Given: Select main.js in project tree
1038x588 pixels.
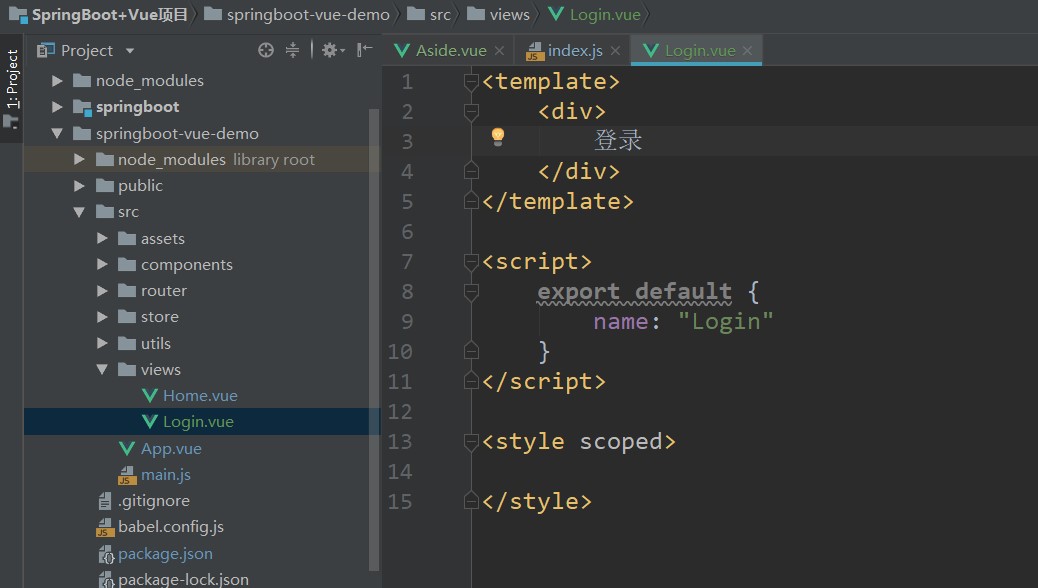Looking at the screenshot, I should [165, 475].
